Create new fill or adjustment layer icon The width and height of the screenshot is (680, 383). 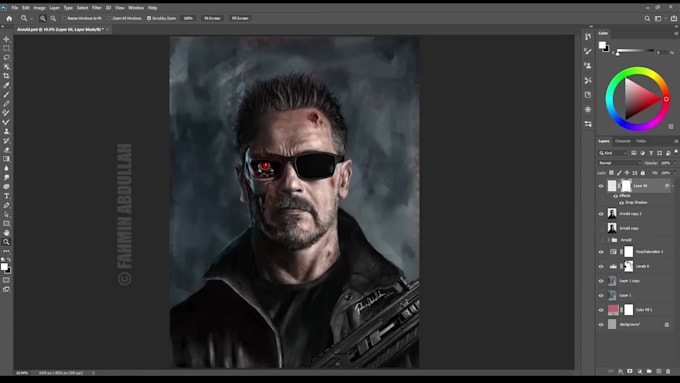639,371
